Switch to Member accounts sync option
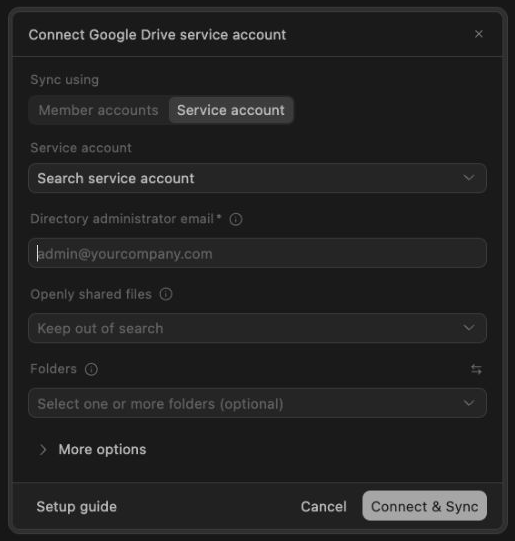The image size is (515, 541). [x=99, y=110]
